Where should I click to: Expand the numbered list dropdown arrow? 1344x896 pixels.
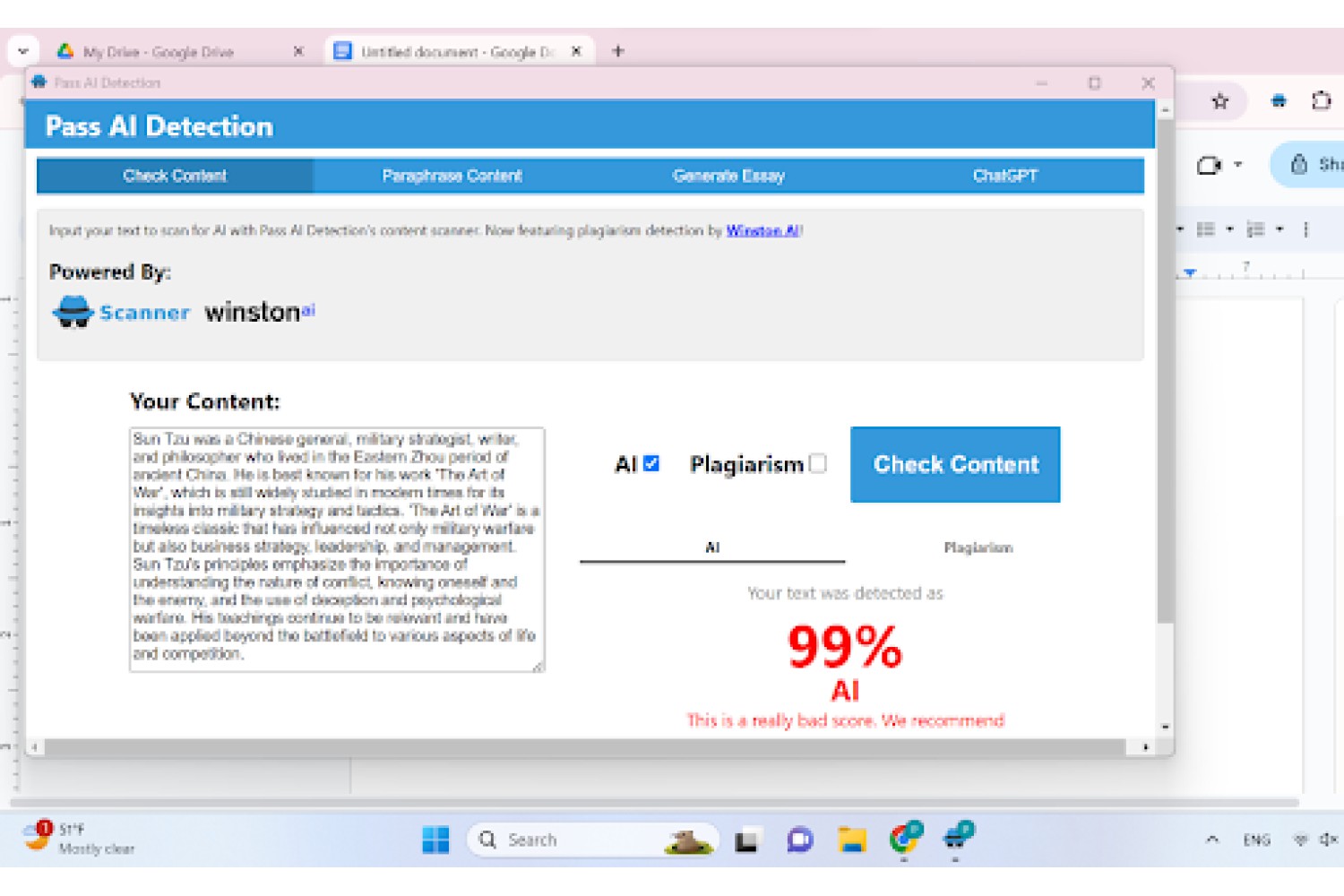coord(1279,229)
